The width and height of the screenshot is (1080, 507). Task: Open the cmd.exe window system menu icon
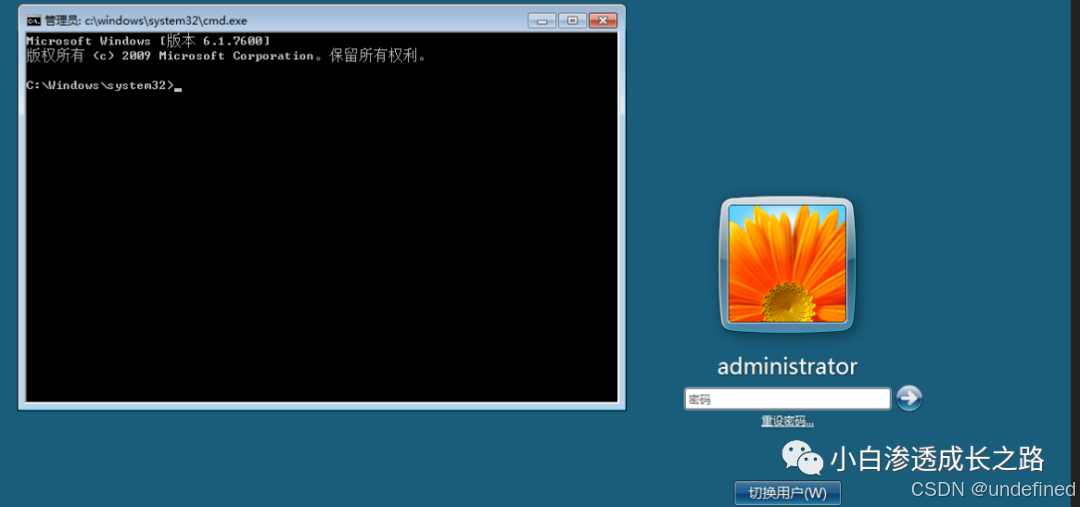pos(33,21)
